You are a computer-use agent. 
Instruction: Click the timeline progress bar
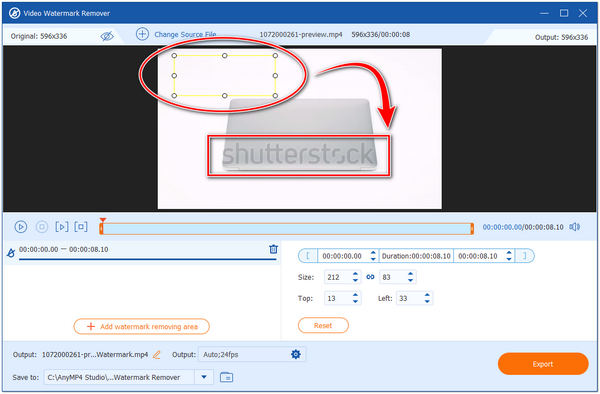tap(287, 229)
